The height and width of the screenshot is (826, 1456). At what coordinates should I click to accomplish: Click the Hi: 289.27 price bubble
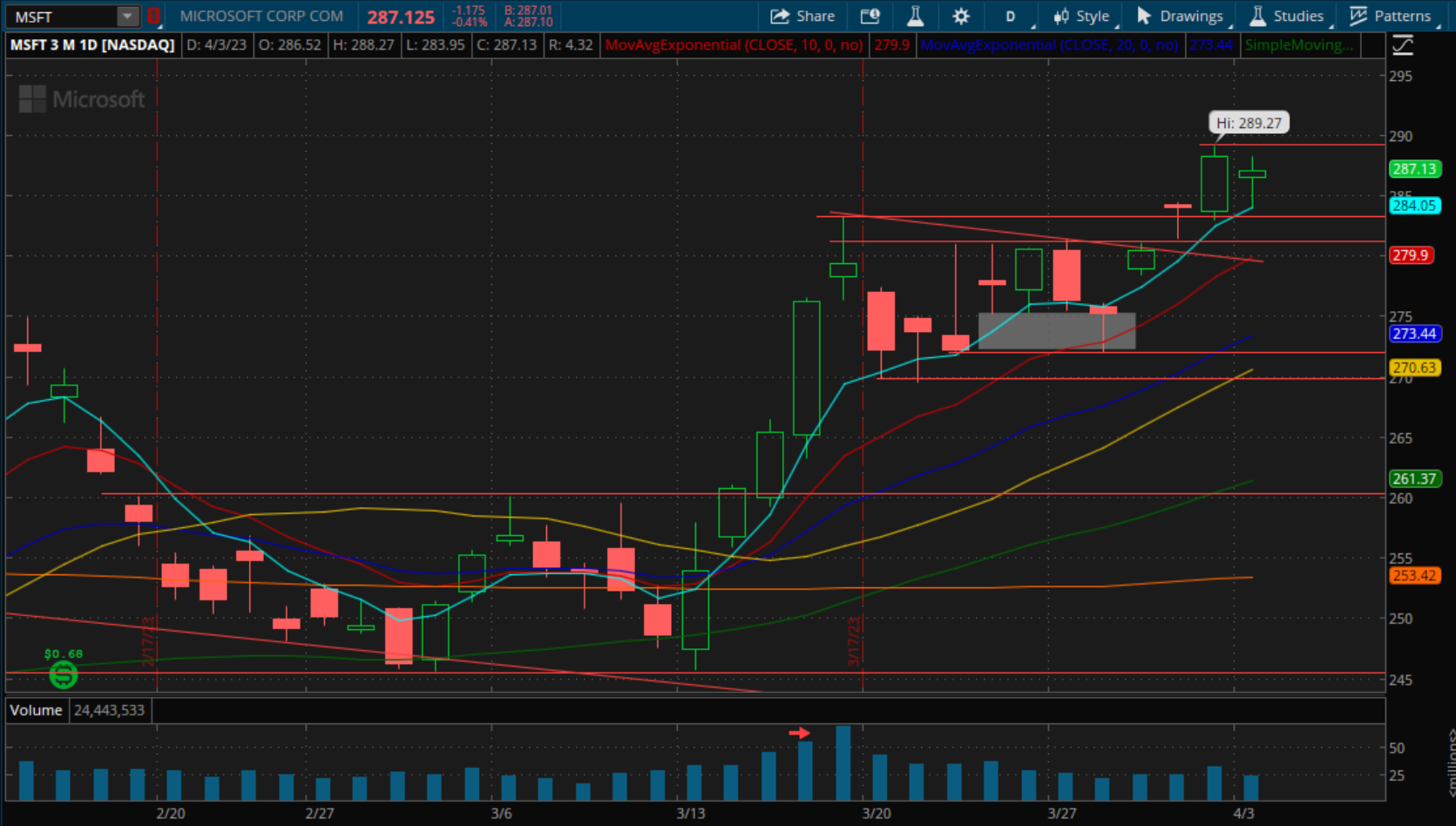(1249, 123)
